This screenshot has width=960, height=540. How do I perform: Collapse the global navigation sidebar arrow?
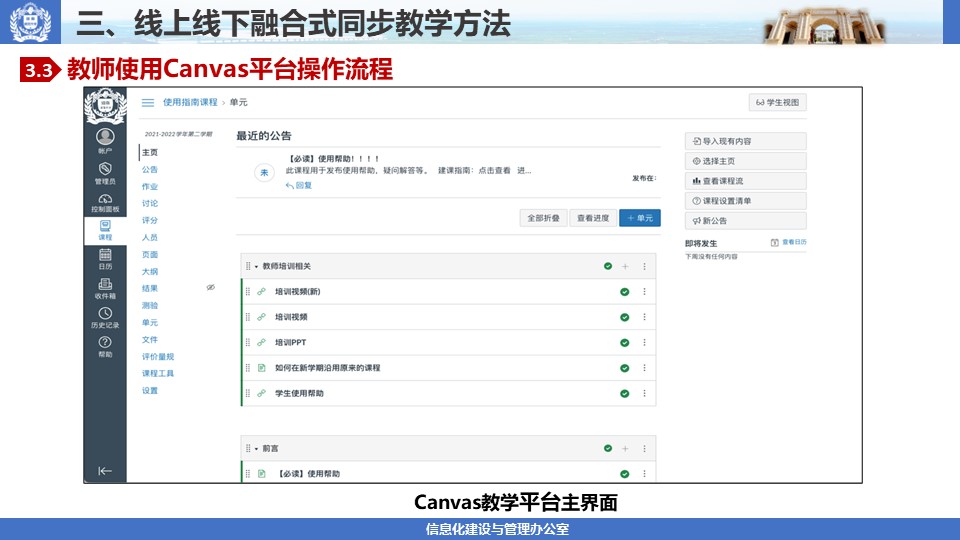click(105, 471)
